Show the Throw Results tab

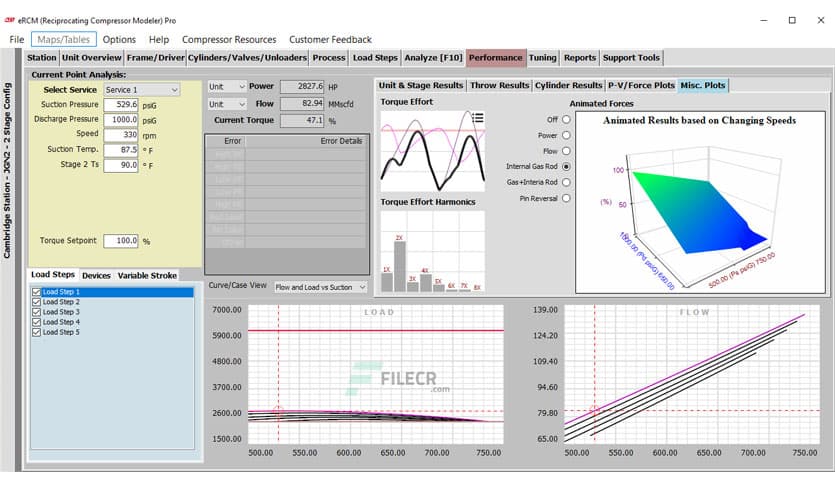500,85
